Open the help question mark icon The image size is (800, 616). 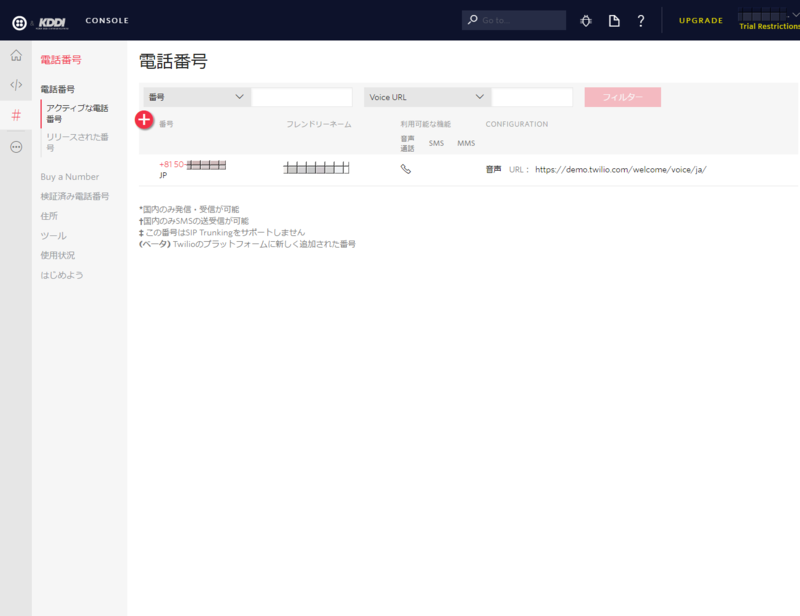(x=641, y=21)
